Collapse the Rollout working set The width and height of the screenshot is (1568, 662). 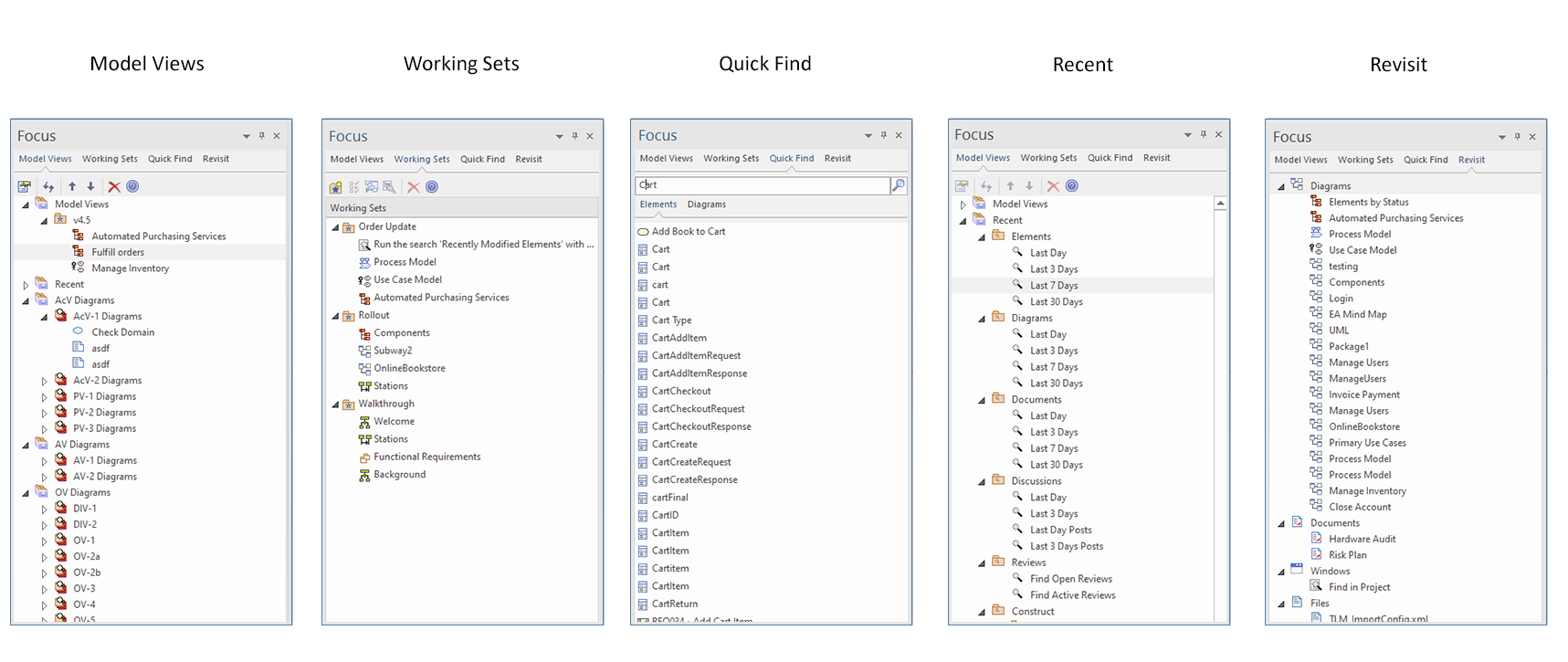point(335,316)
